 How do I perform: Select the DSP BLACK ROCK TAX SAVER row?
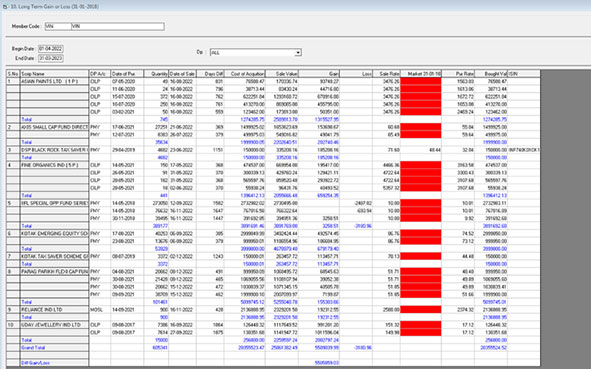(54, 150)
